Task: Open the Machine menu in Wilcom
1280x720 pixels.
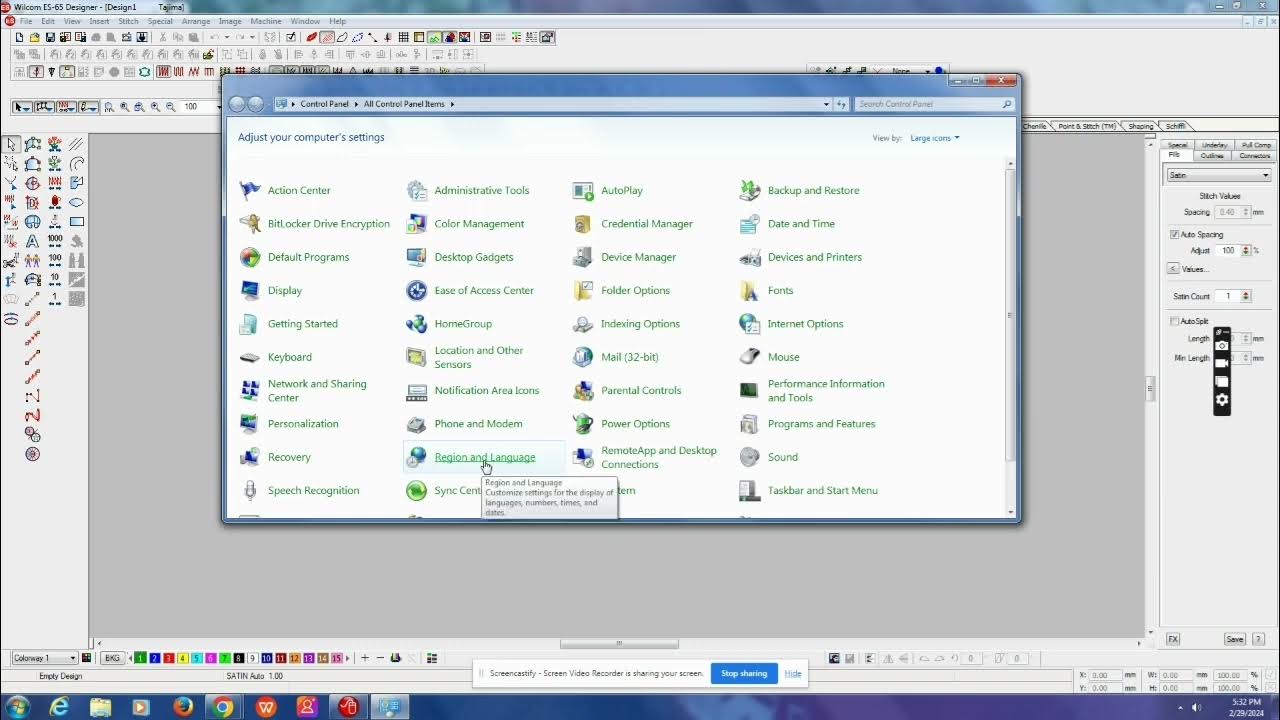Action: click(x=266, y=21)
